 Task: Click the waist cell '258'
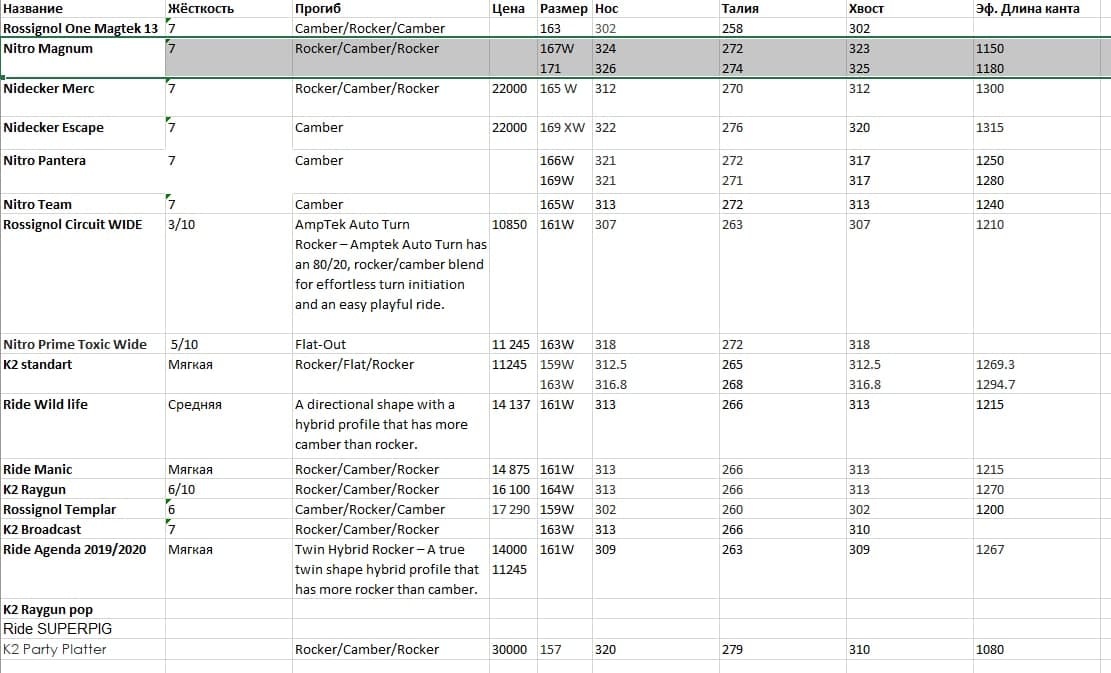[782, 28]
